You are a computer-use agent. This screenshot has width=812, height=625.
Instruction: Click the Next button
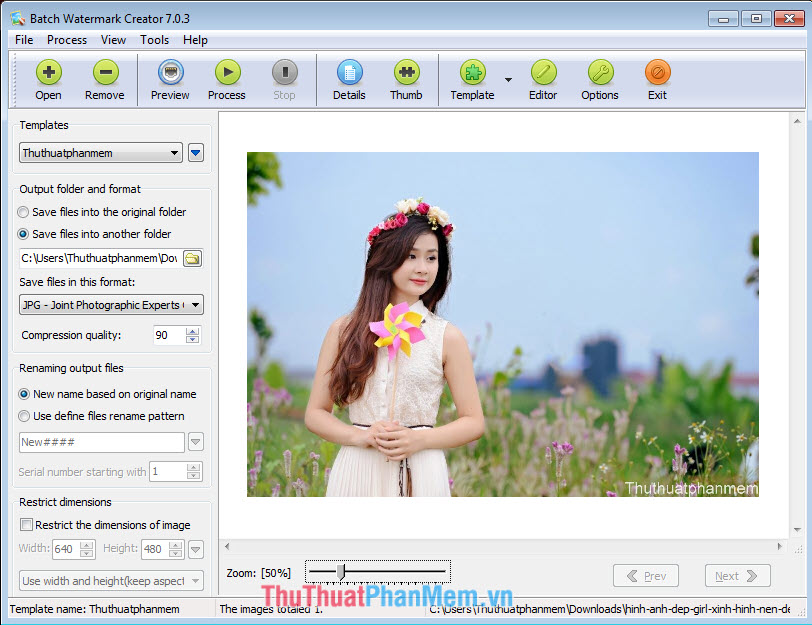coord(737,575)
